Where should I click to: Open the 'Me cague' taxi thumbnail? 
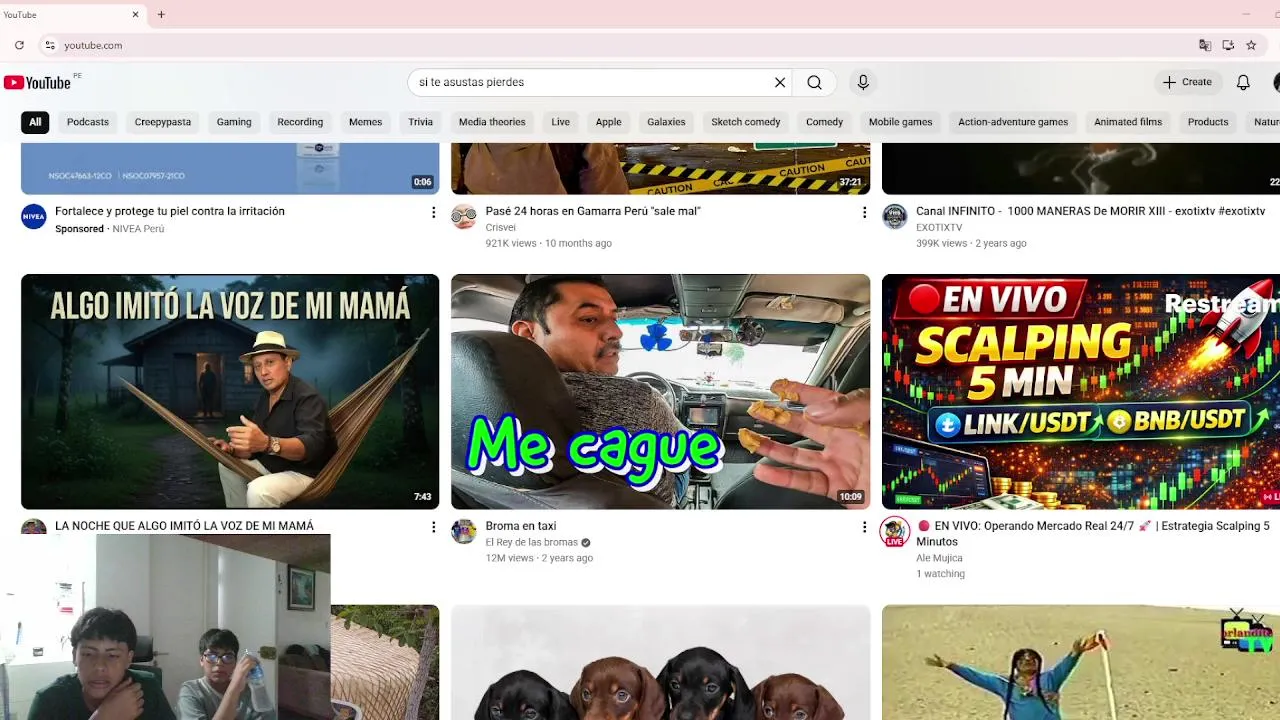(x=660, y=392)
